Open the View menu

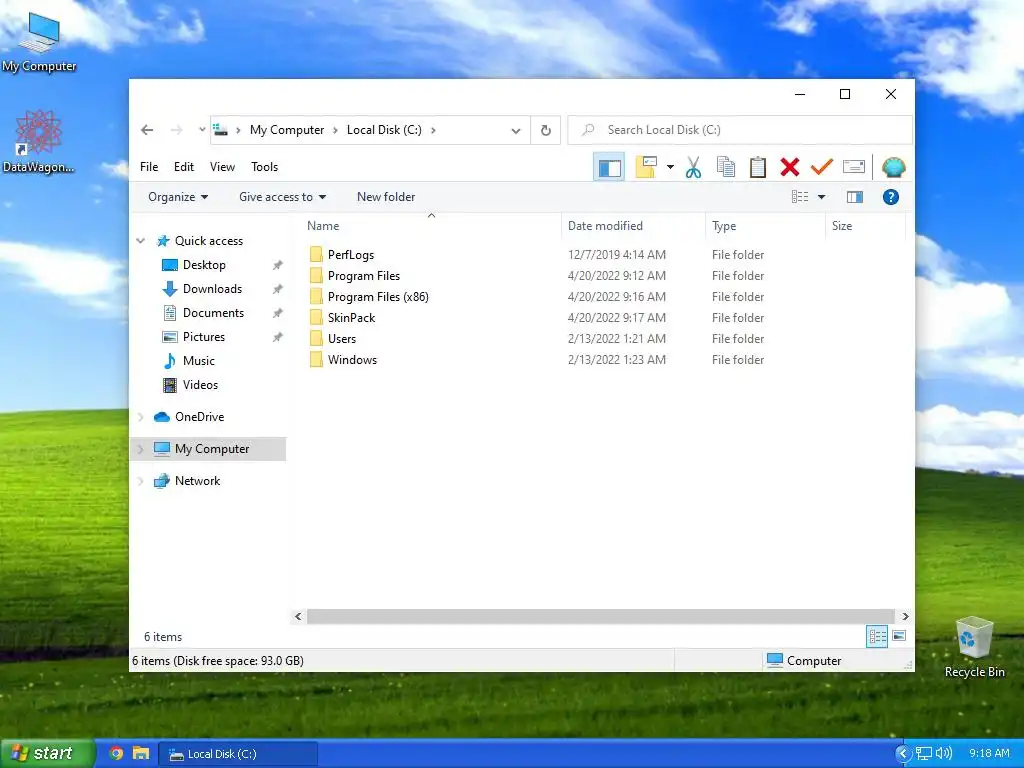222,167
